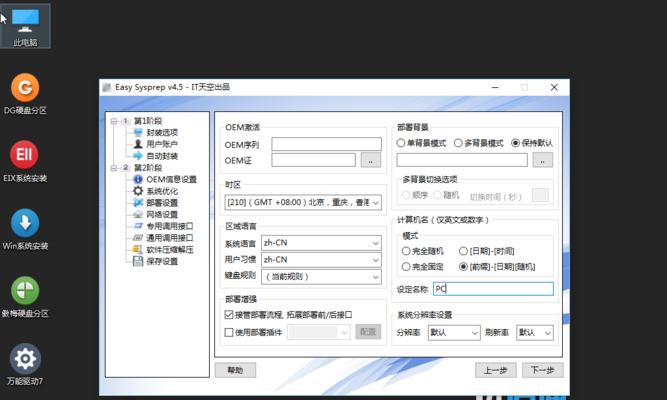Select 单背景模式 radio button
Viewport: 667px width, 400px height.
coord(401,143)
